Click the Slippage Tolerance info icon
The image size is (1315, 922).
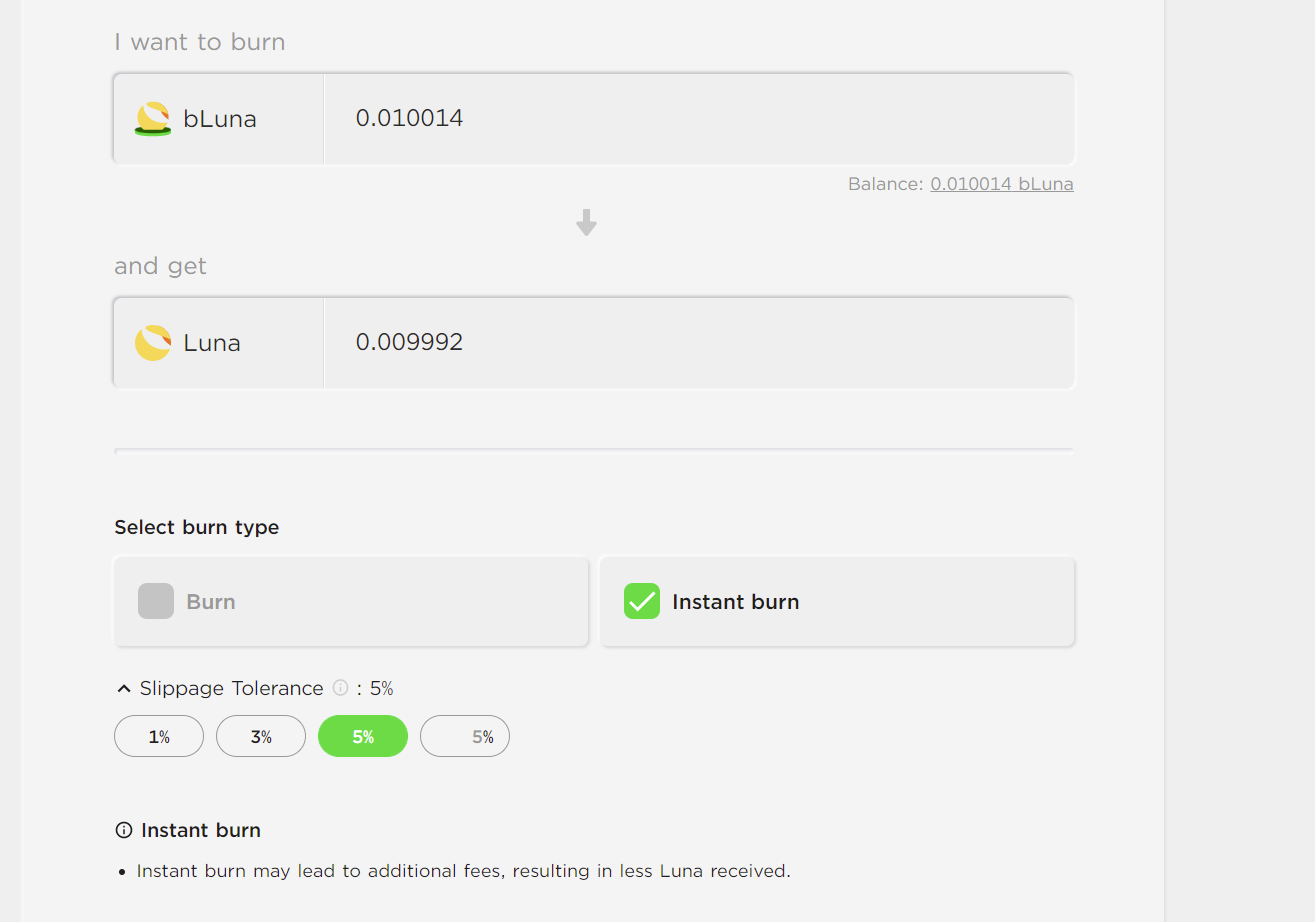point(340,688)
